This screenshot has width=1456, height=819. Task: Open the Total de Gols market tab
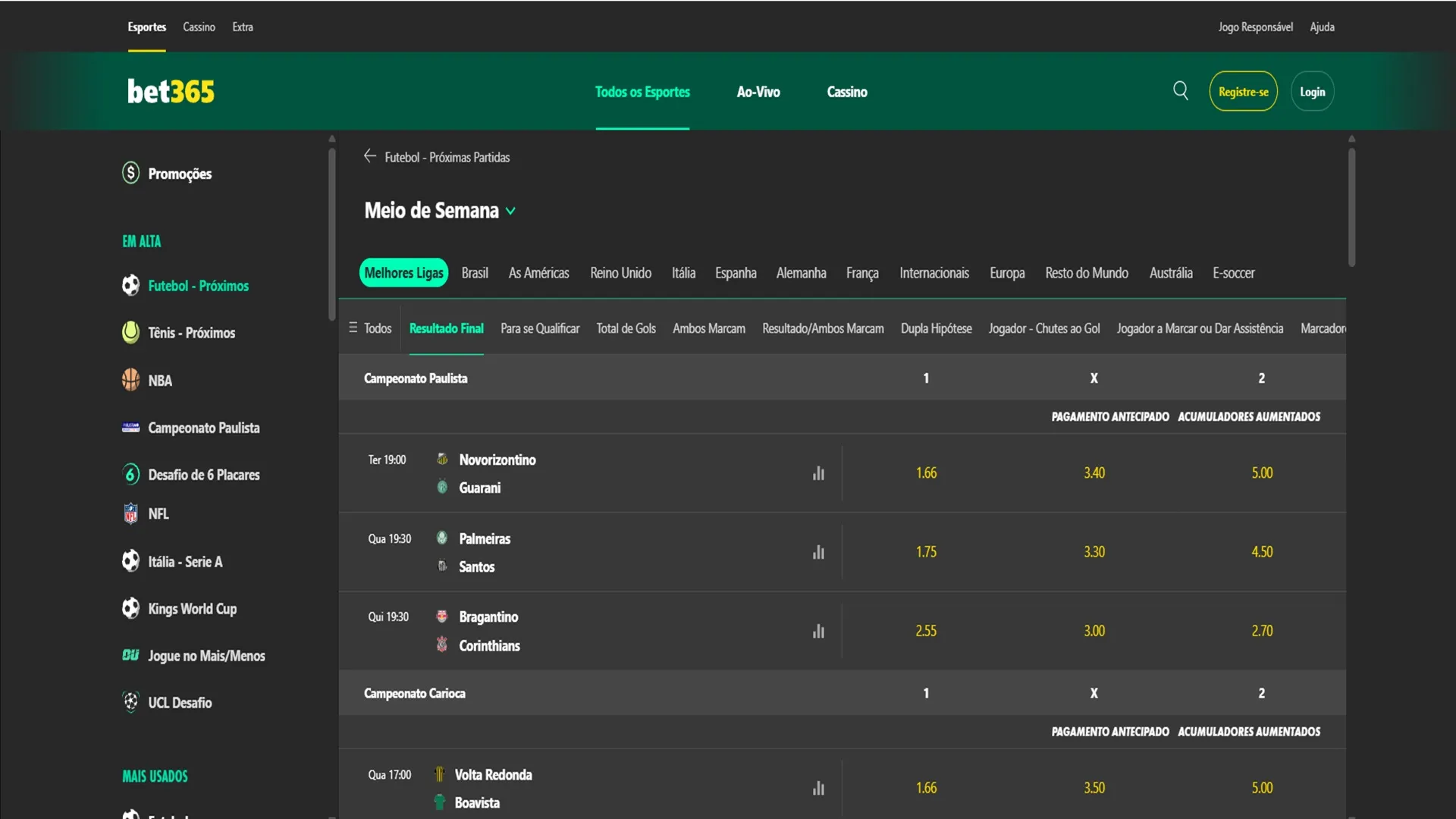click(x=626, y=328)
